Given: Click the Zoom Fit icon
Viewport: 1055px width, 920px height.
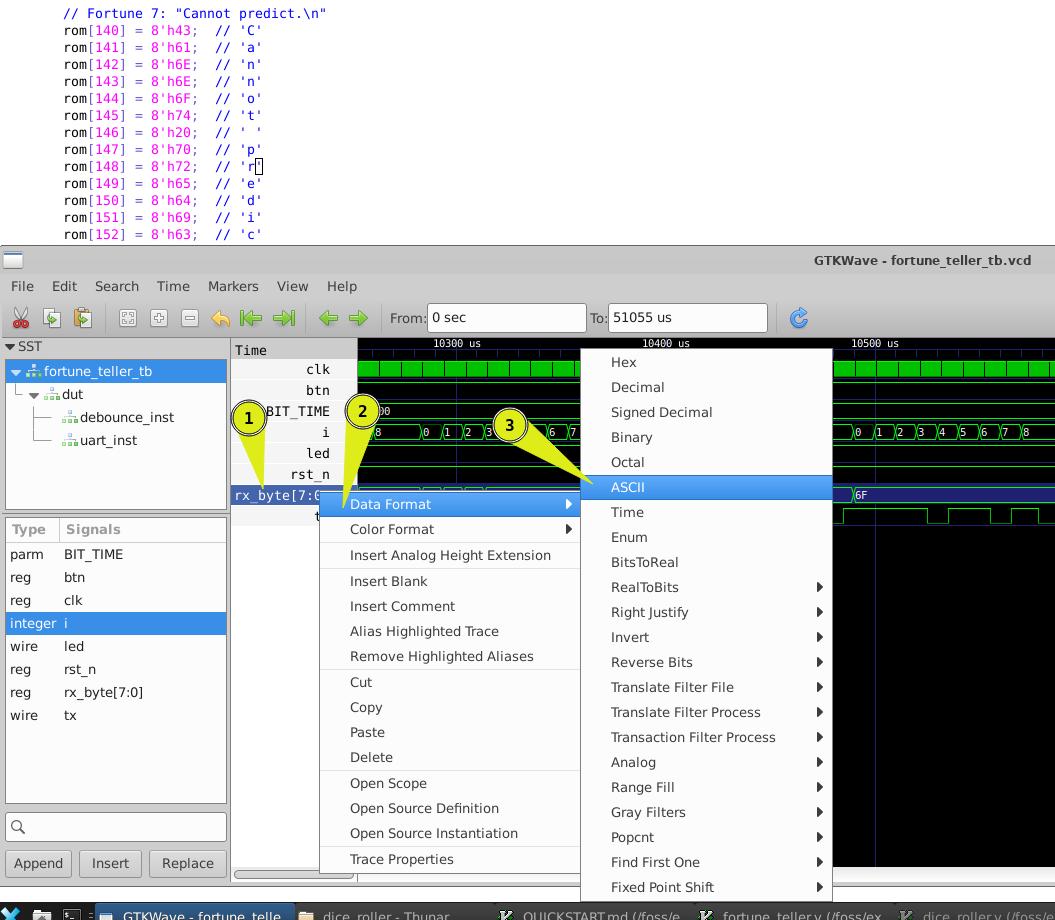Looking at the screenshot, I should (x=128, y=318).
